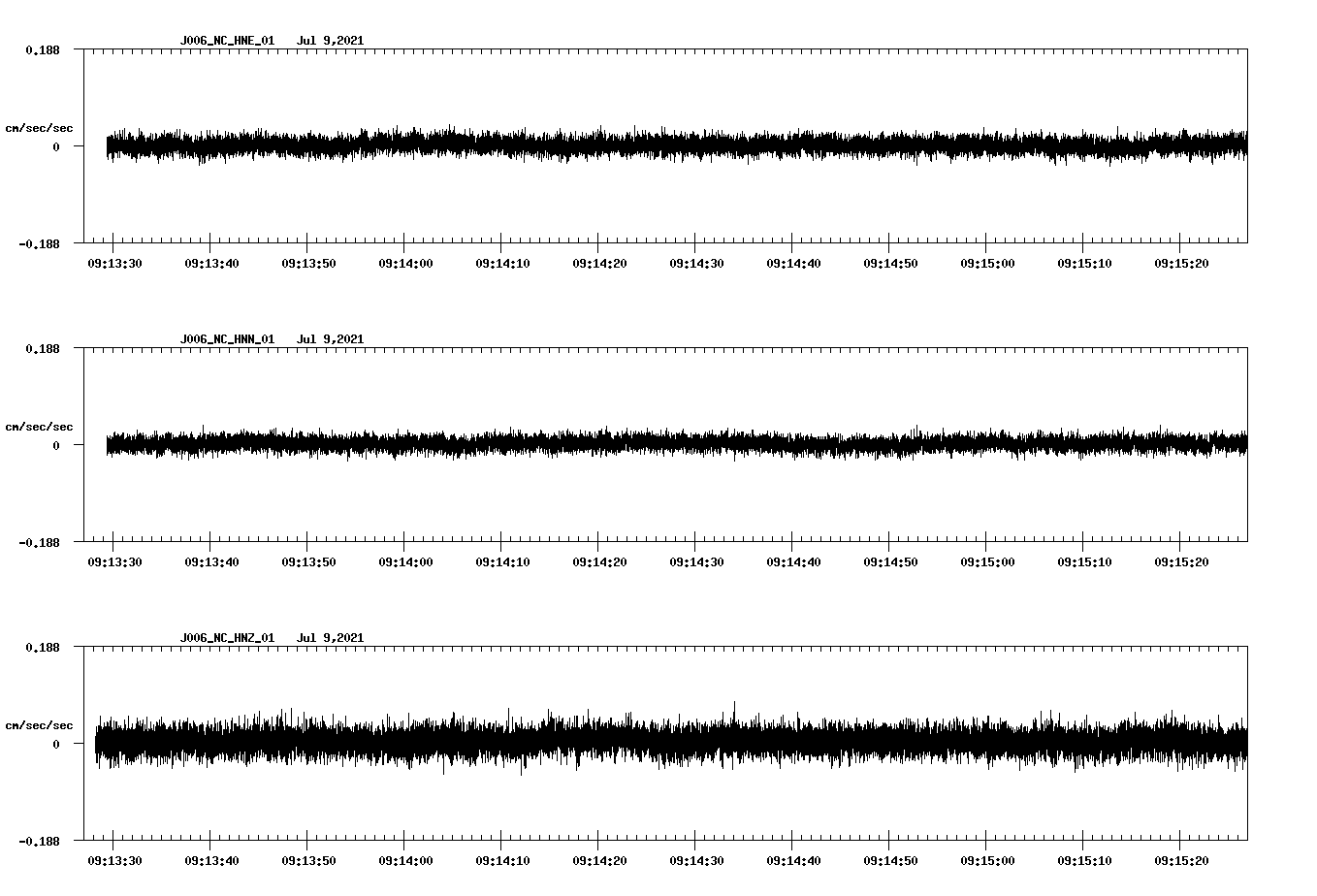The width and height of the screenshot is (1317, 896).
Task: Click the zero amplitude label on HNE plot
Action: click(x=56, y=146)
